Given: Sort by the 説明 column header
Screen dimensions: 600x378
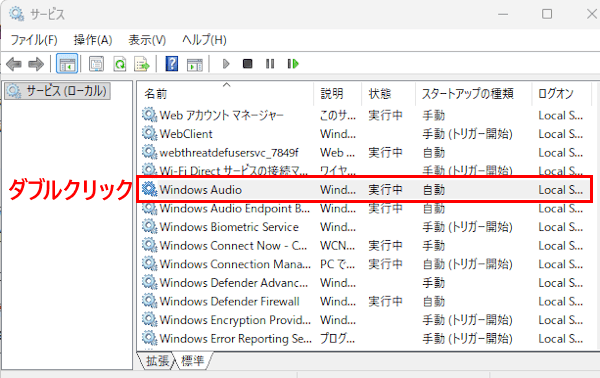Looking at the screenshot, I should tap(338, 93).
